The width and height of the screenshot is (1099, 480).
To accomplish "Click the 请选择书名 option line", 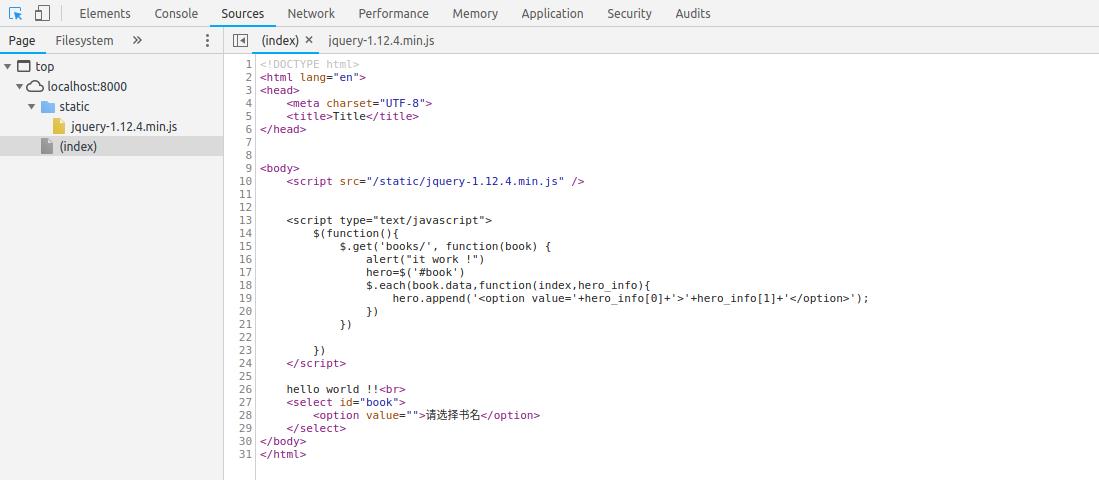I will coord(426,415).
